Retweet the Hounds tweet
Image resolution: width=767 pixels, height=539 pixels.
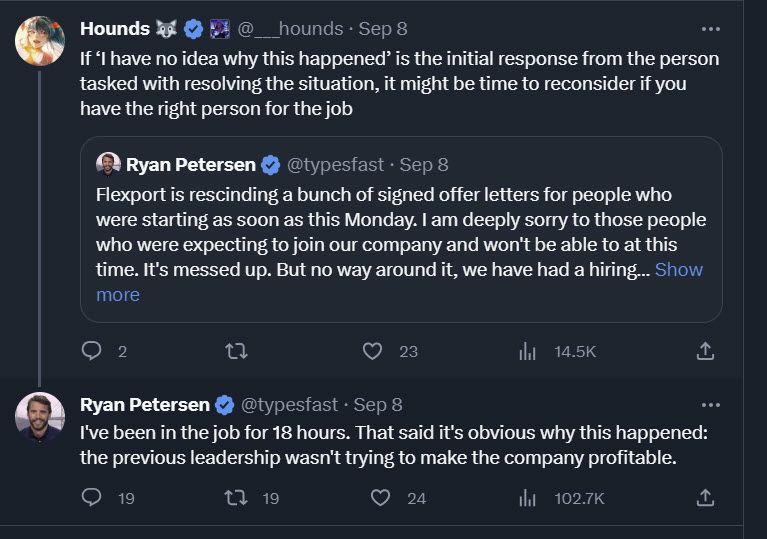tap(237, 351)
